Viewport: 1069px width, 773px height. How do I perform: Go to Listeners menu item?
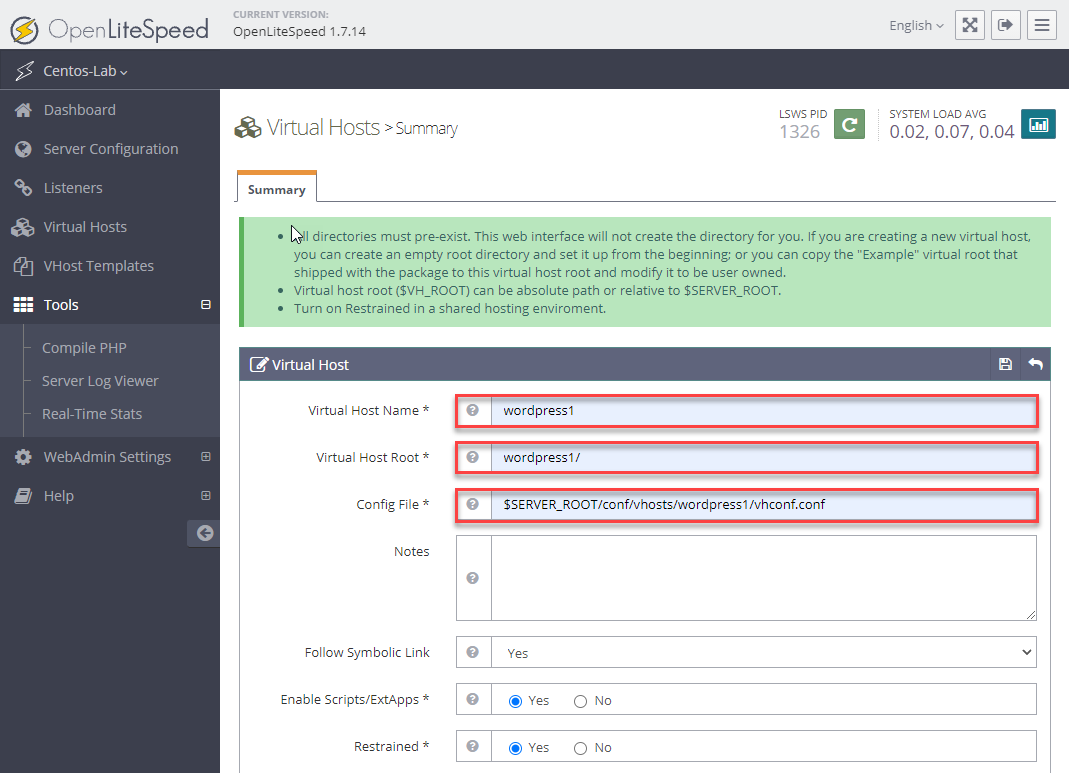[73, 187]
